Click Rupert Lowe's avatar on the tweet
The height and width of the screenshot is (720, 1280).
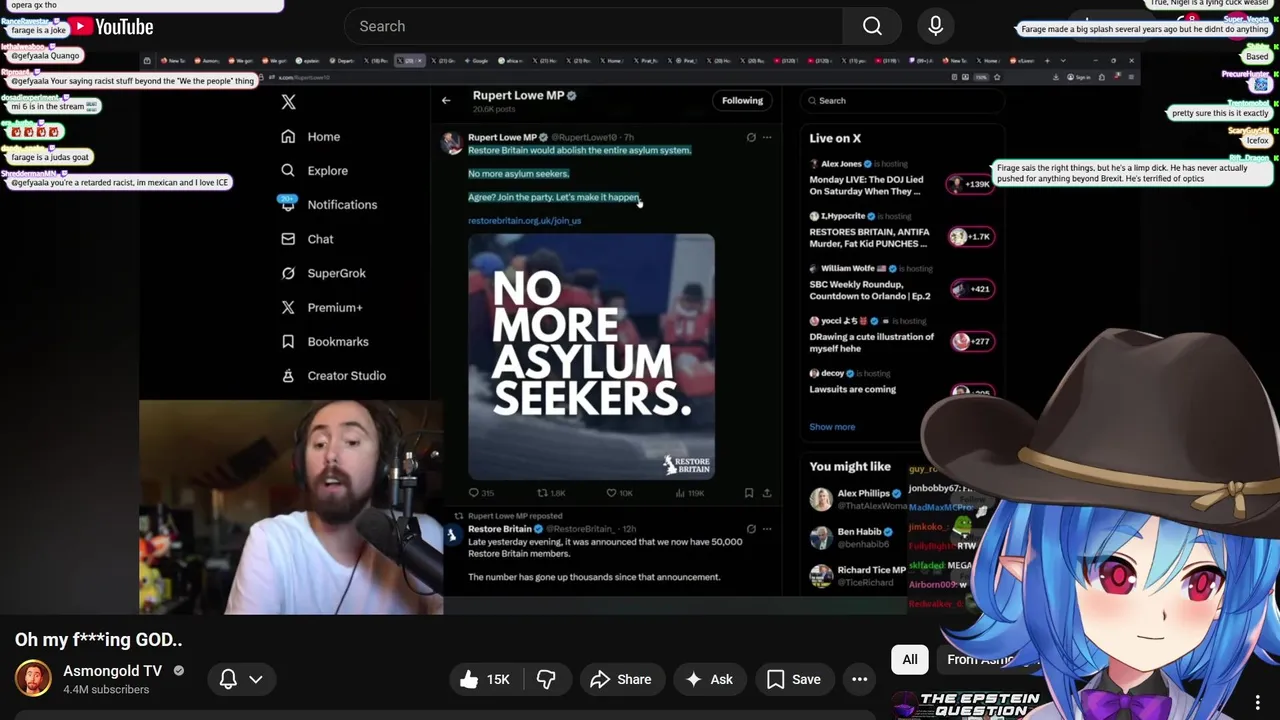coord(452,142)
